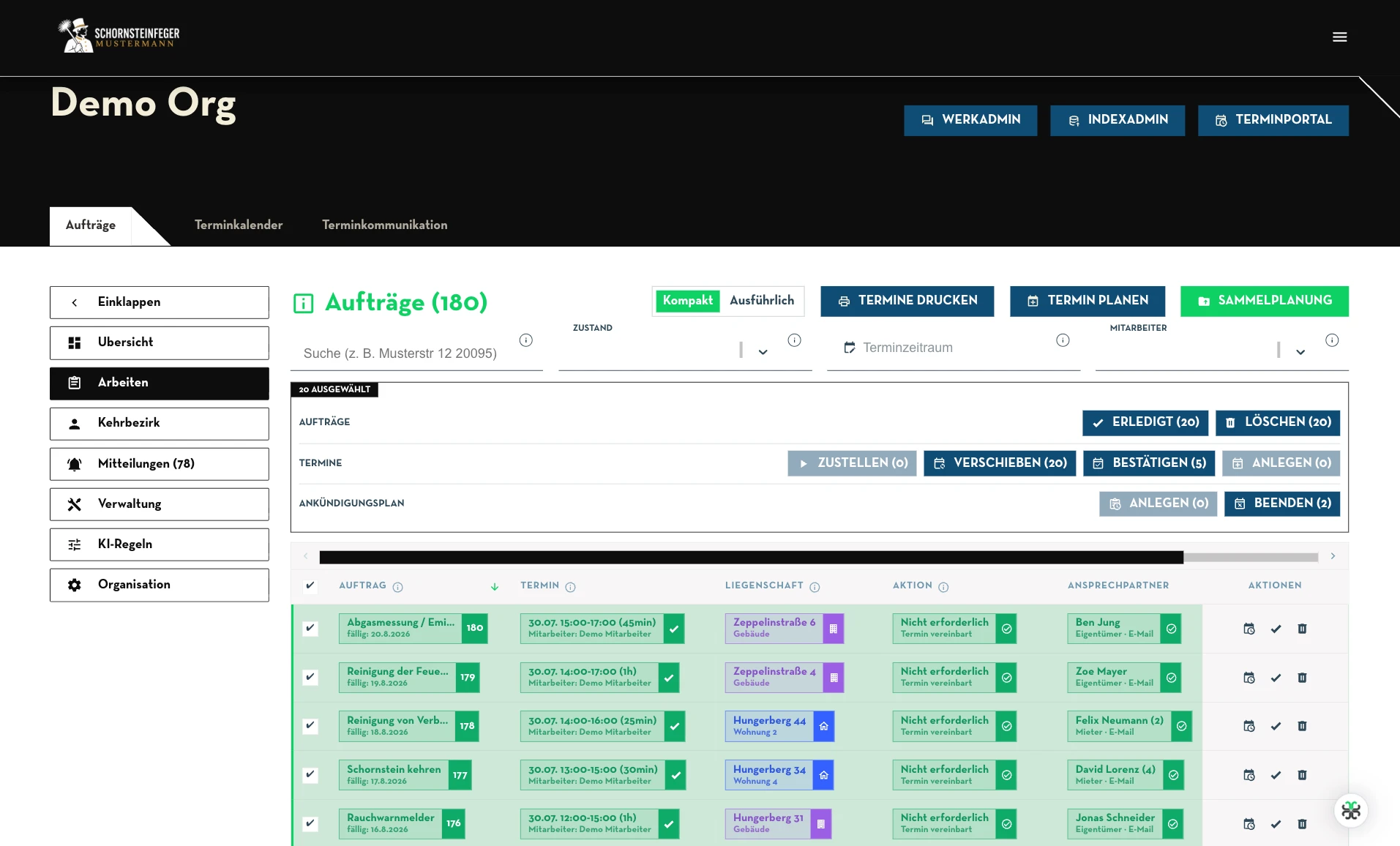Image resolution: width=1400 pixels, height=846 pixels.
Task: Click info icon beside Liegenschaft column header
Action: (x=815, y=587)
